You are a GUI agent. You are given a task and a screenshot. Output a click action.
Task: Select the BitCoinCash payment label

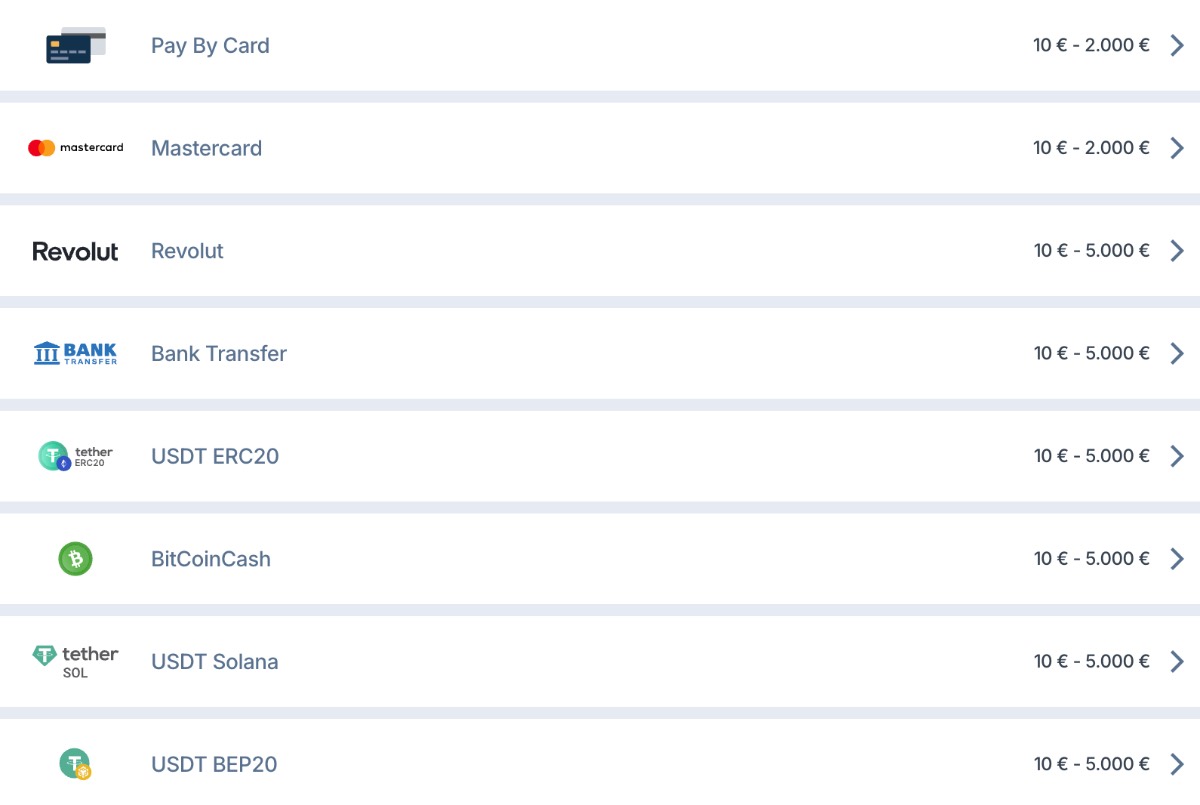click(x=210, y=559)
